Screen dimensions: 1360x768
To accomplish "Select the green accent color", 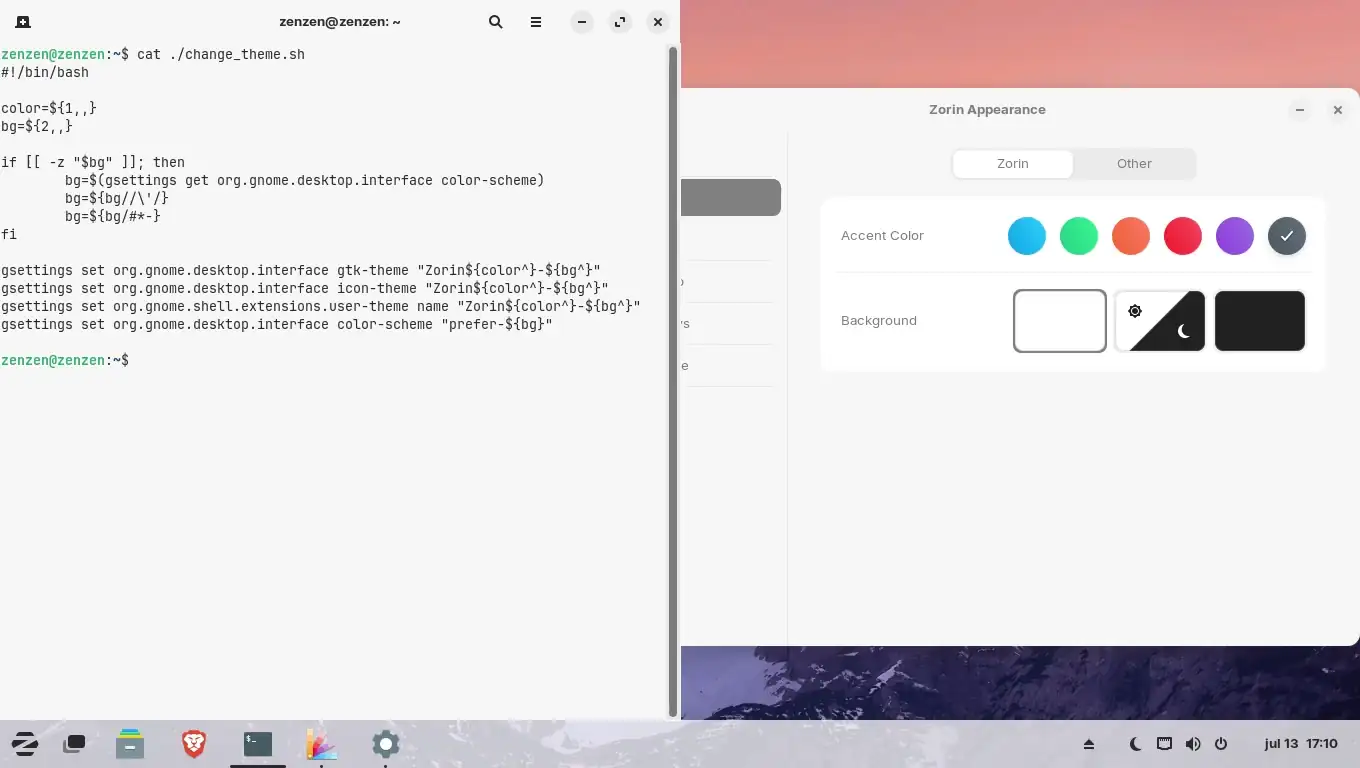I will pos(1079,236).
